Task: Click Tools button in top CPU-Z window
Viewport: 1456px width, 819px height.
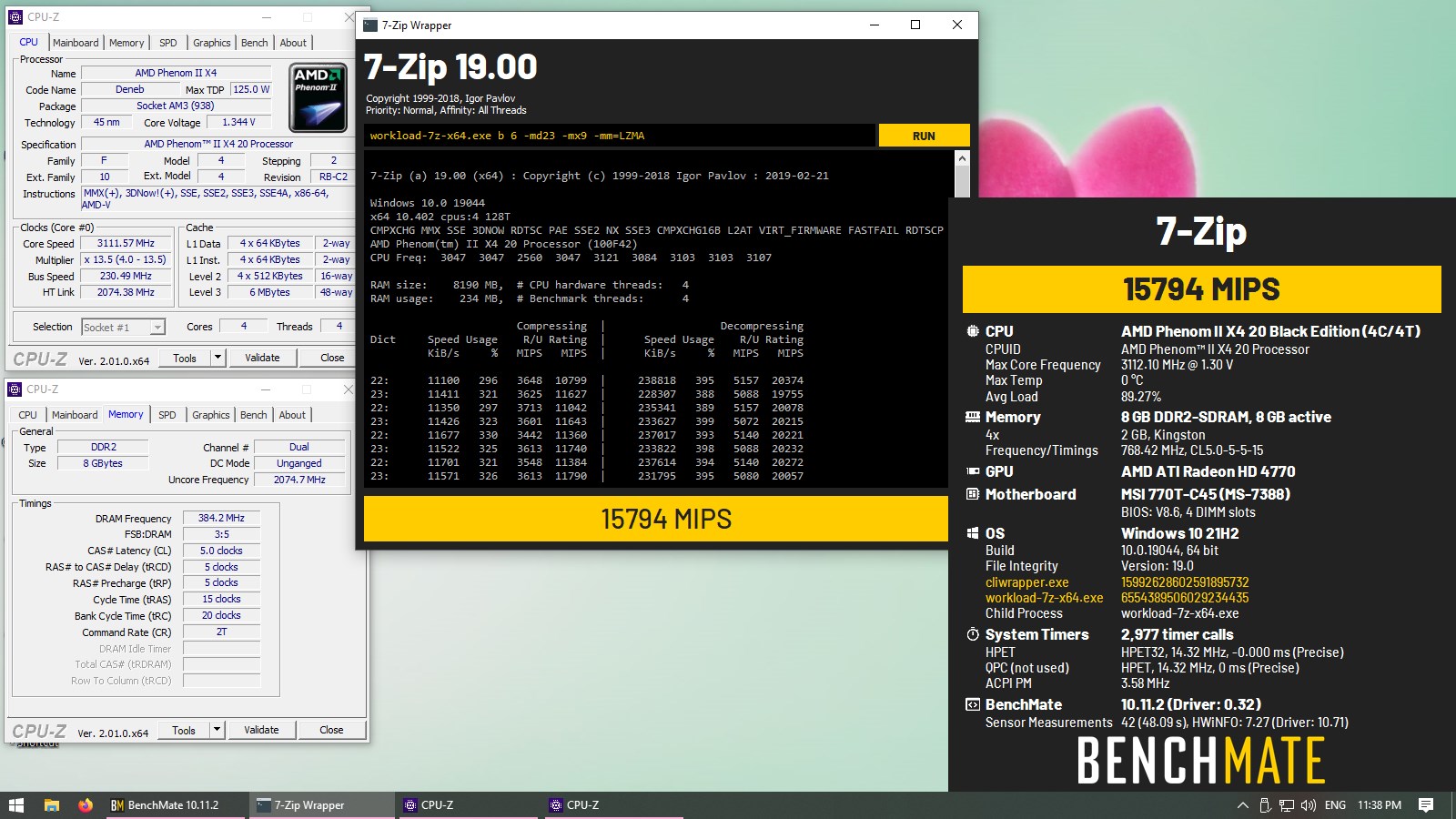Action: coord(185,358)
